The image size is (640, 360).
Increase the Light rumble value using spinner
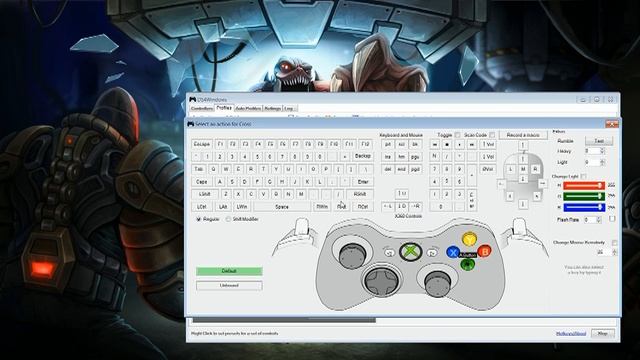[602, 161]
